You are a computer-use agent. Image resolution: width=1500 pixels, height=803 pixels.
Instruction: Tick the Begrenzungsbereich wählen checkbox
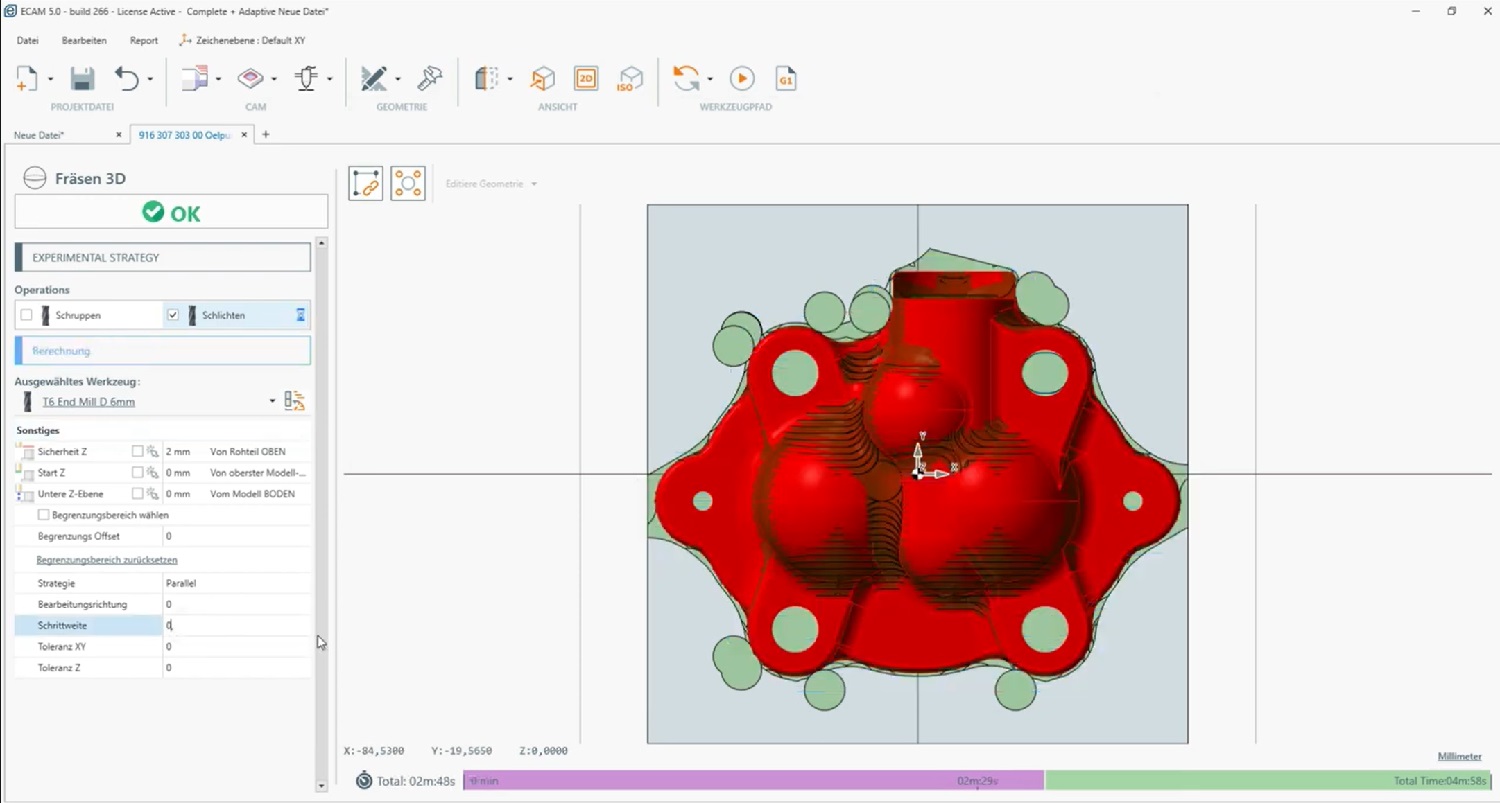[43, 515]
